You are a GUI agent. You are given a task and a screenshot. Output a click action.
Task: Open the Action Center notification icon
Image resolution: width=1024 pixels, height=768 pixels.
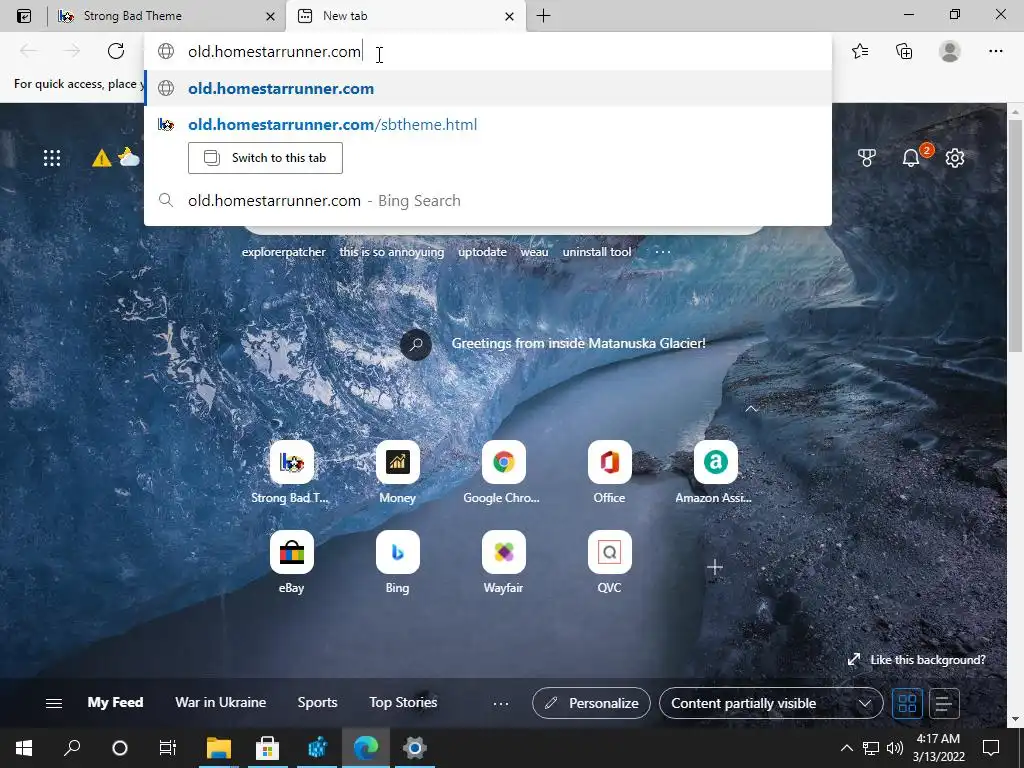point(991,748)
